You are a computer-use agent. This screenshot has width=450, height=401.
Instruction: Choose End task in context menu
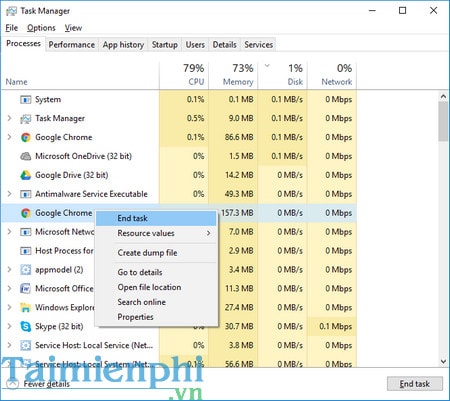click(x=156, y=218)
